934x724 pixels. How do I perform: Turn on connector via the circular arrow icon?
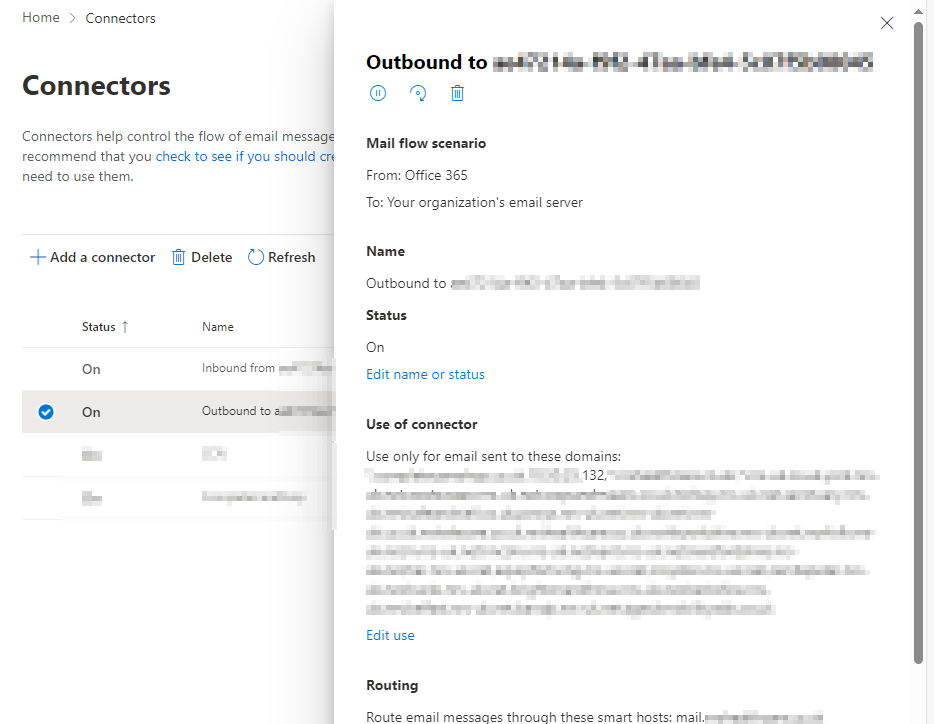417,92
